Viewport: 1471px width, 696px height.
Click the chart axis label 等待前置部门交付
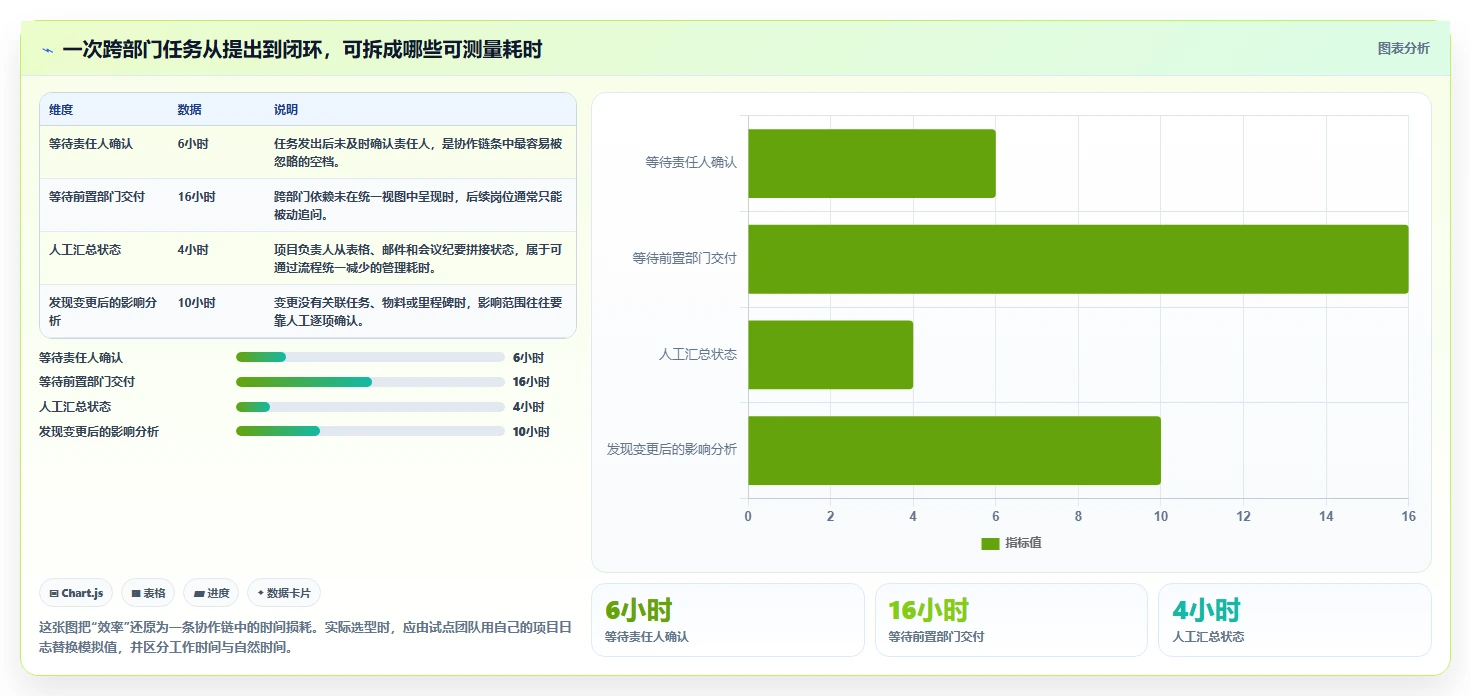684,258
